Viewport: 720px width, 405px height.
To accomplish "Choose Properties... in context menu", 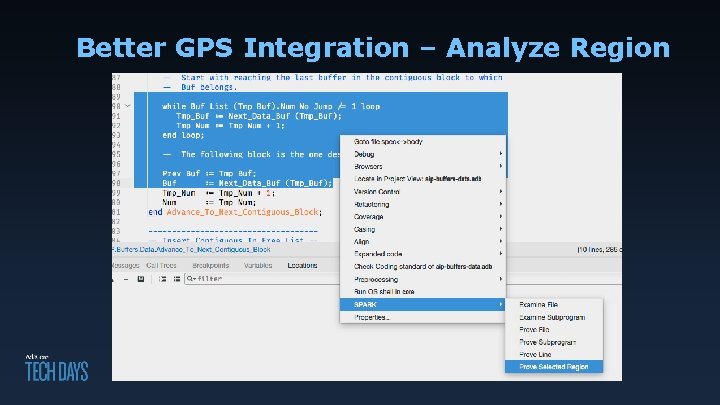I will pyautogui.click(x=423, y=317).
